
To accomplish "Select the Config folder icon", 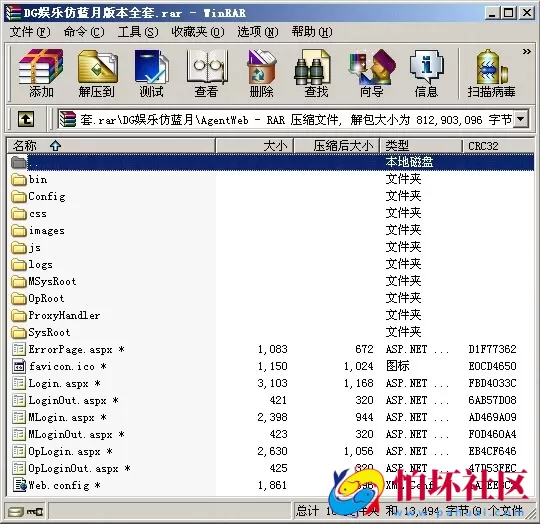I will [x=19, y=197].
